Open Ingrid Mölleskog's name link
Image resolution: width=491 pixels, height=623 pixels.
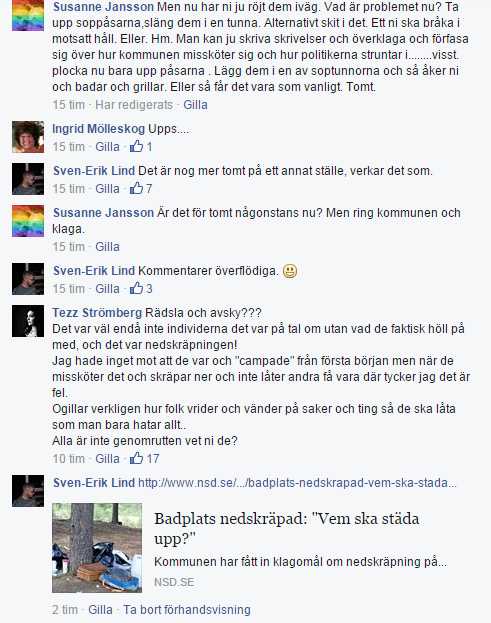[x=99, y=129]
